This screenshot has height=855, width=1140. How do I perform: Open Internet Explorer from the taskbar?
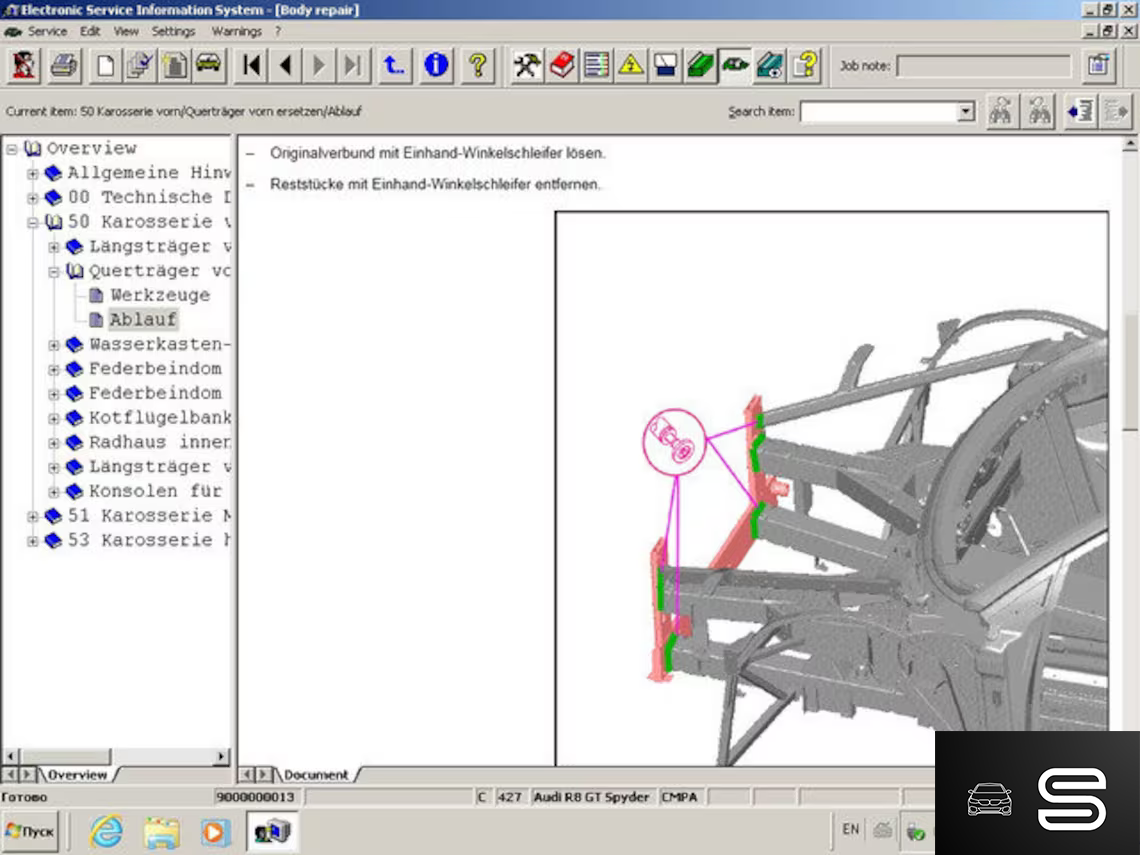[106, 831]
